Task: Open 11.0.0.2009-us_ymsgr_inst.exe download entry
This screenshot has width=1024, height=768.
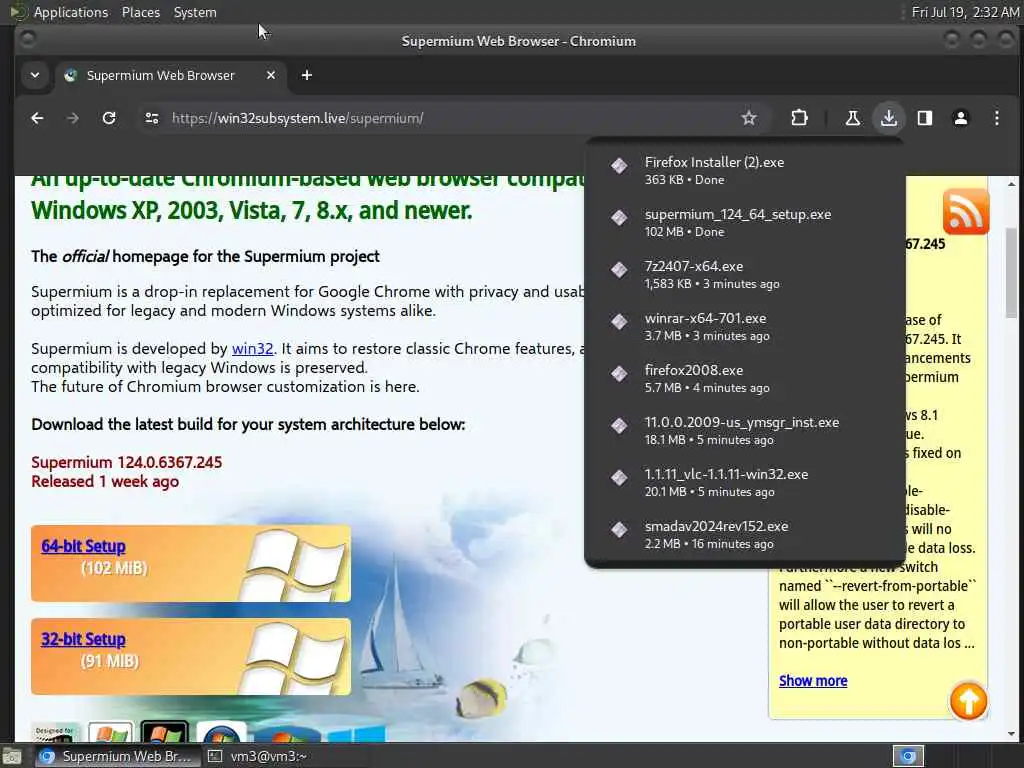Action: (744, 430)
